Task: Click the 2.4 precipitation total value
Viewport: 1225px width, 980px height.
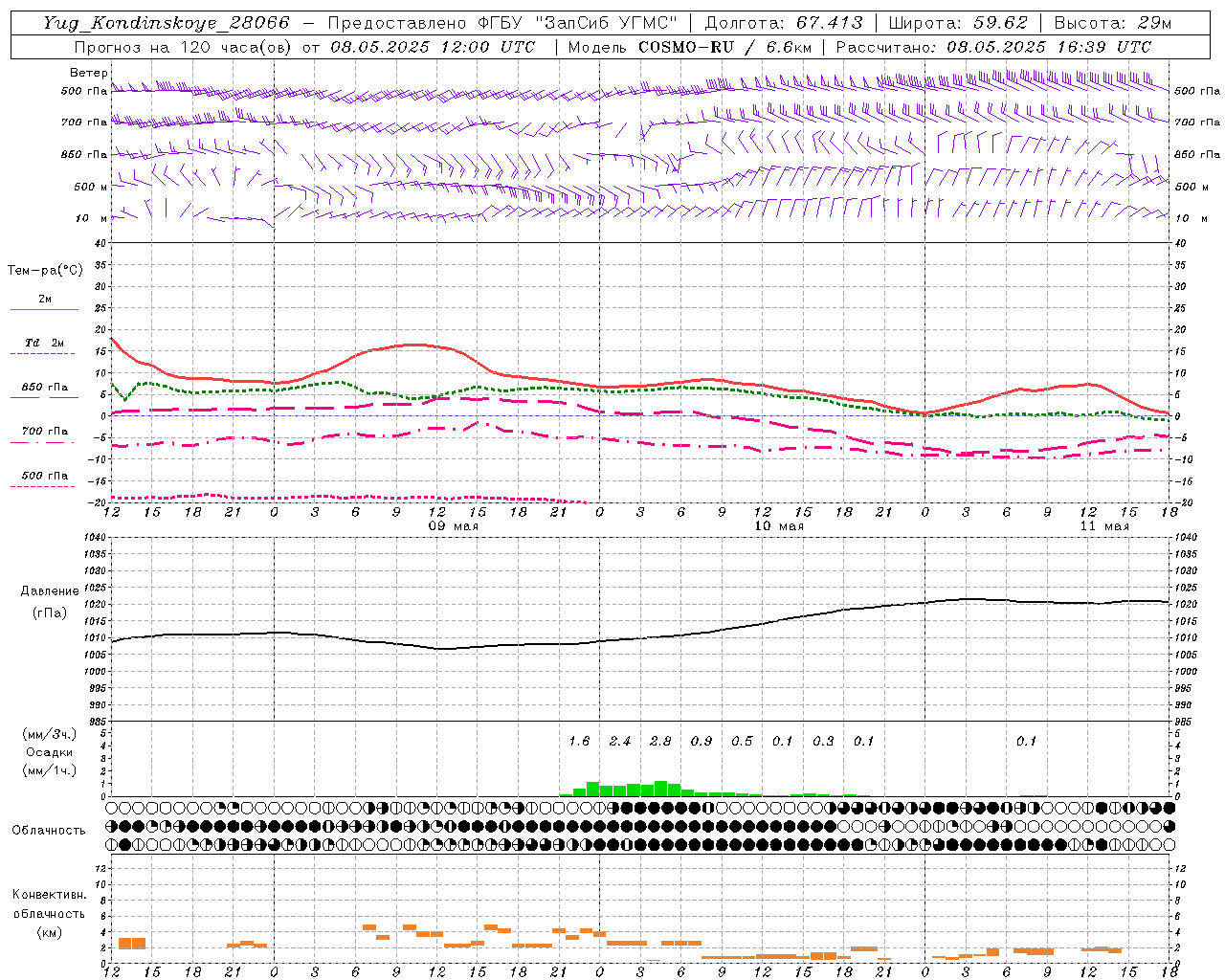Action: (620, 741)
